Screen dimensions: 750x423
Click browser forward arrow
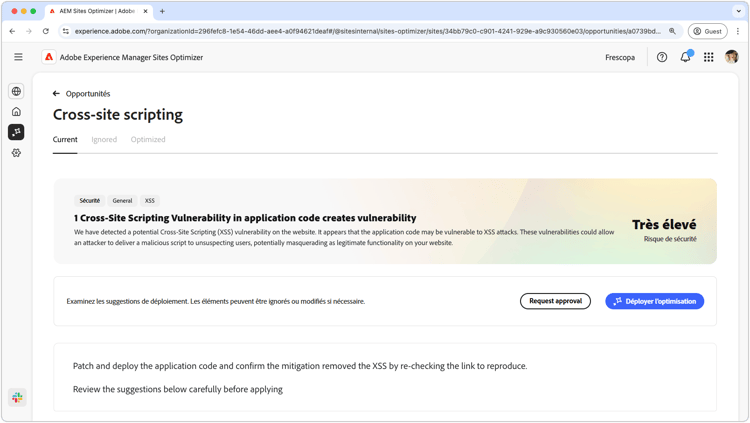[29, 31]
